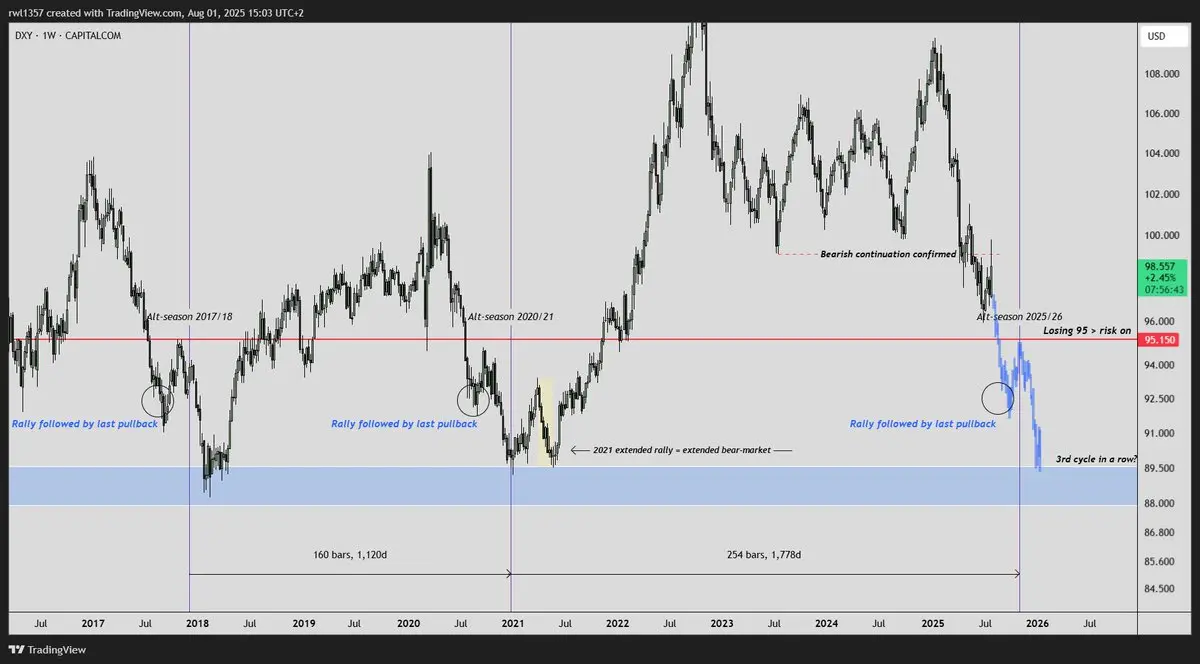Click the Alt-season 2025/26 annotation
The height and width of the screenshot is (664, 1200).
coord(1019,316)
